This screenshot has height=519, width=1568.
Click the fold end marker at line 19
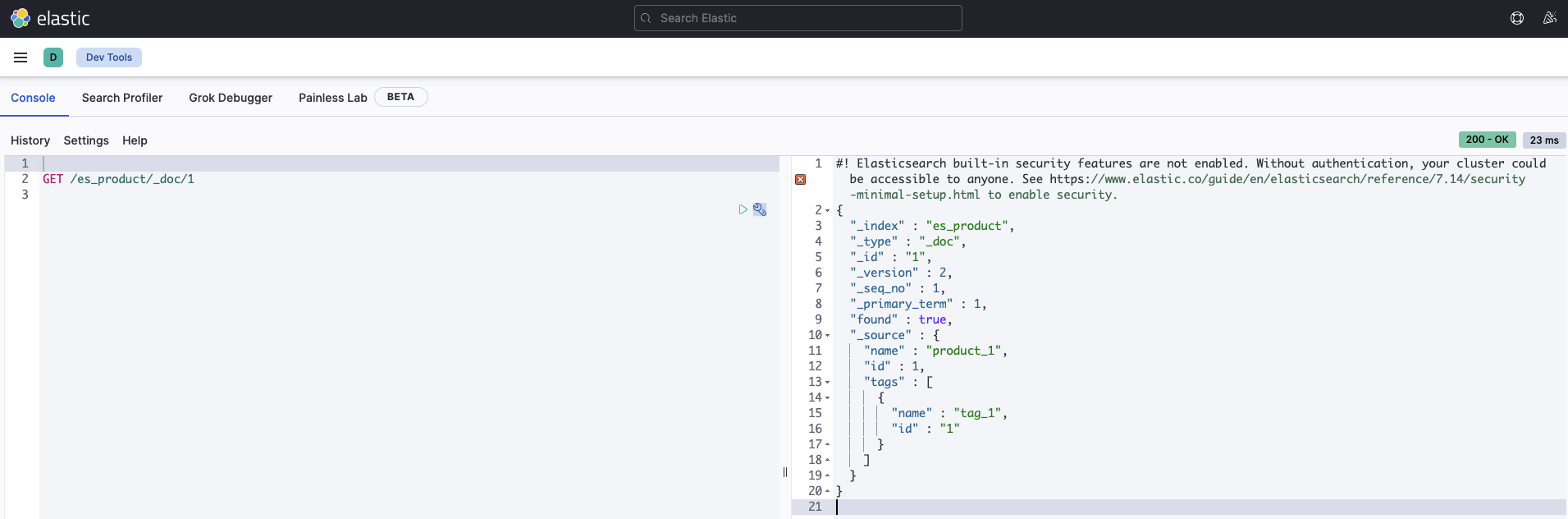tap(827, 476)
